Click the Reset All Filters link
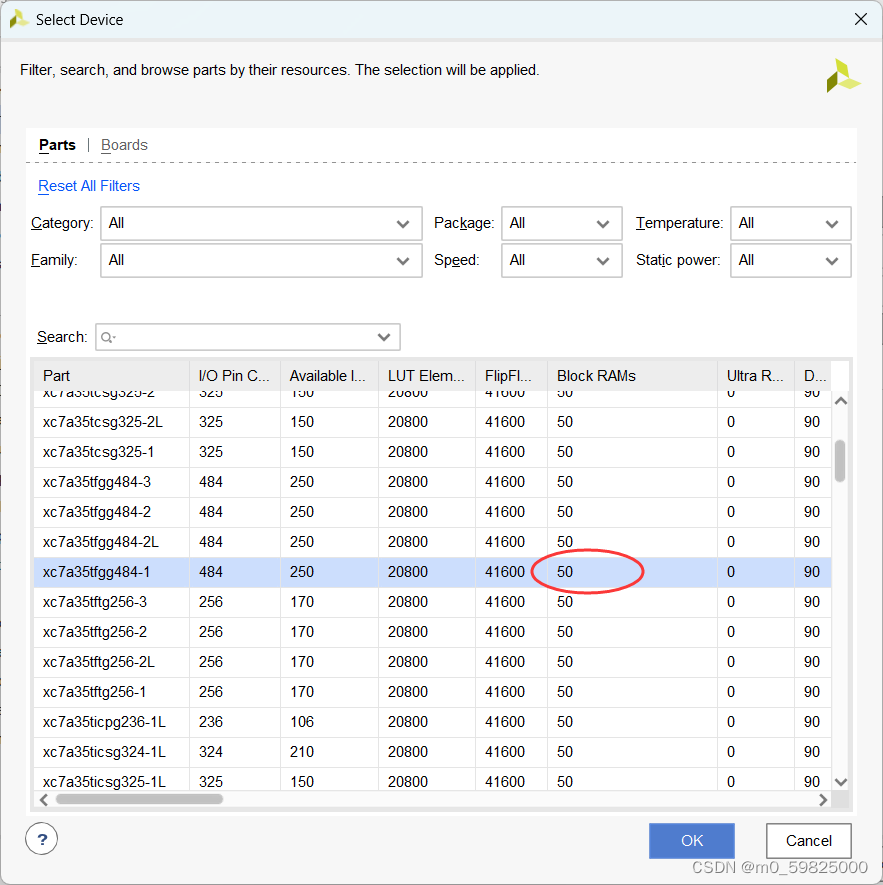 click(x=89, y=186)
